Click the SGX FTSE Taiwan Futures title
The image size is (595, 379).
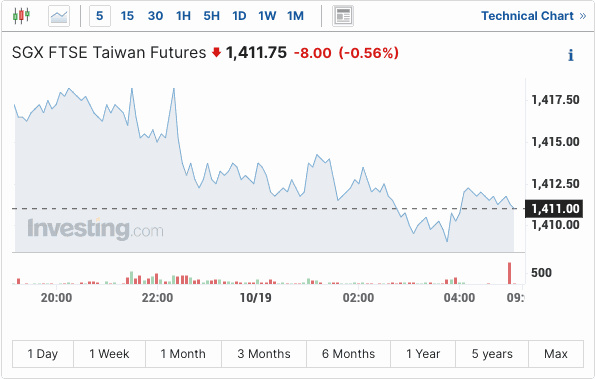coord(109,52)
